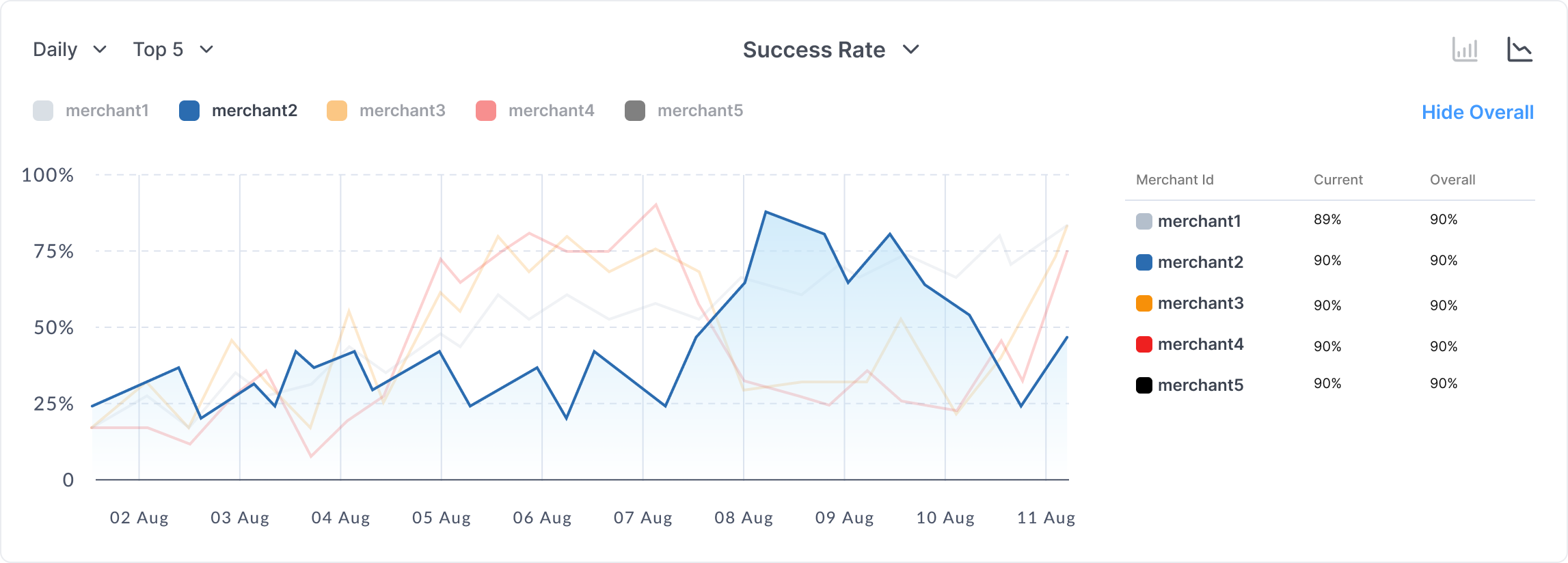1568x563 pixels.
Task: Toggle merchant1 series in chart legend
Action: tap(91, 111)
